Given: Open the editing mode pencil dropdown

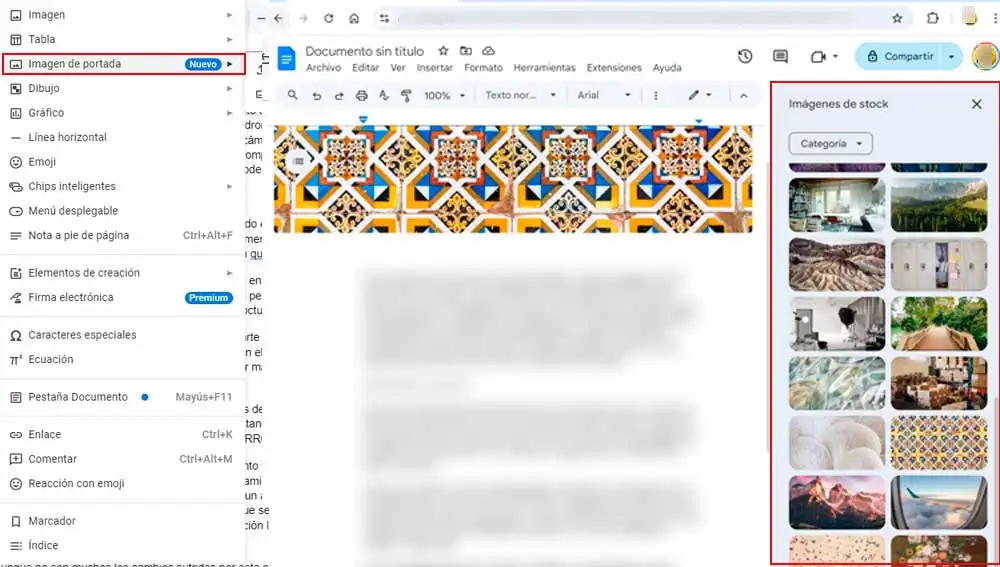Looking at the screenshot, I should point(700,95).
